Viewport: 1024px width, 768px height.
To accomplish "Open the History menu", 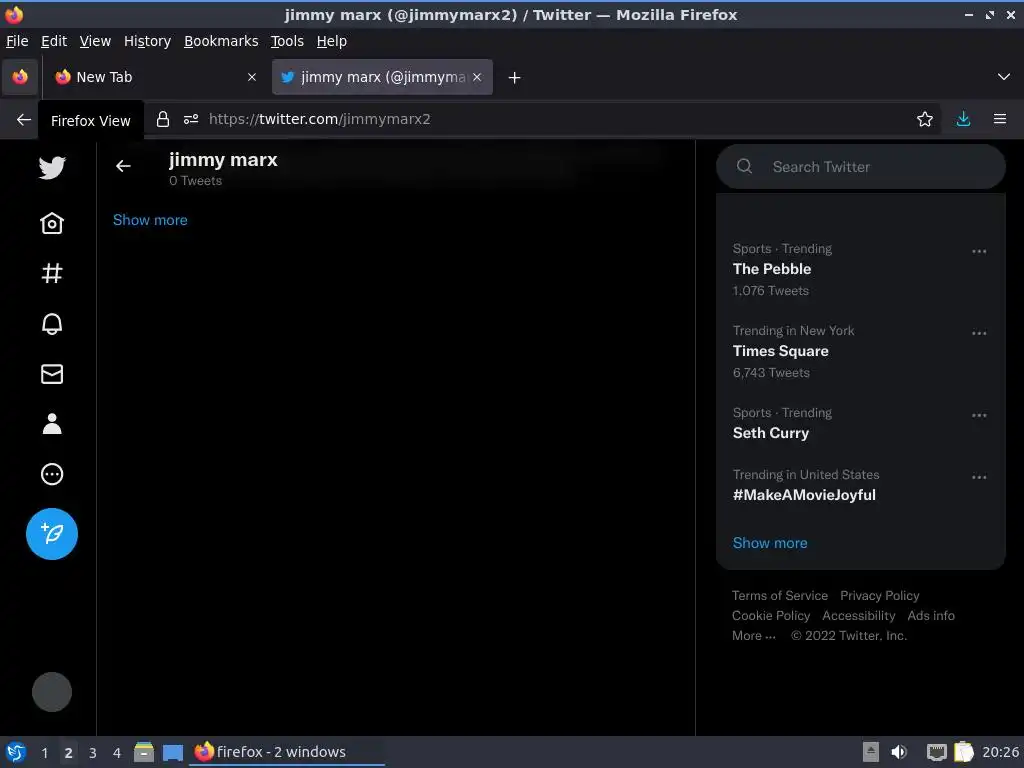I will coord(148,41).
